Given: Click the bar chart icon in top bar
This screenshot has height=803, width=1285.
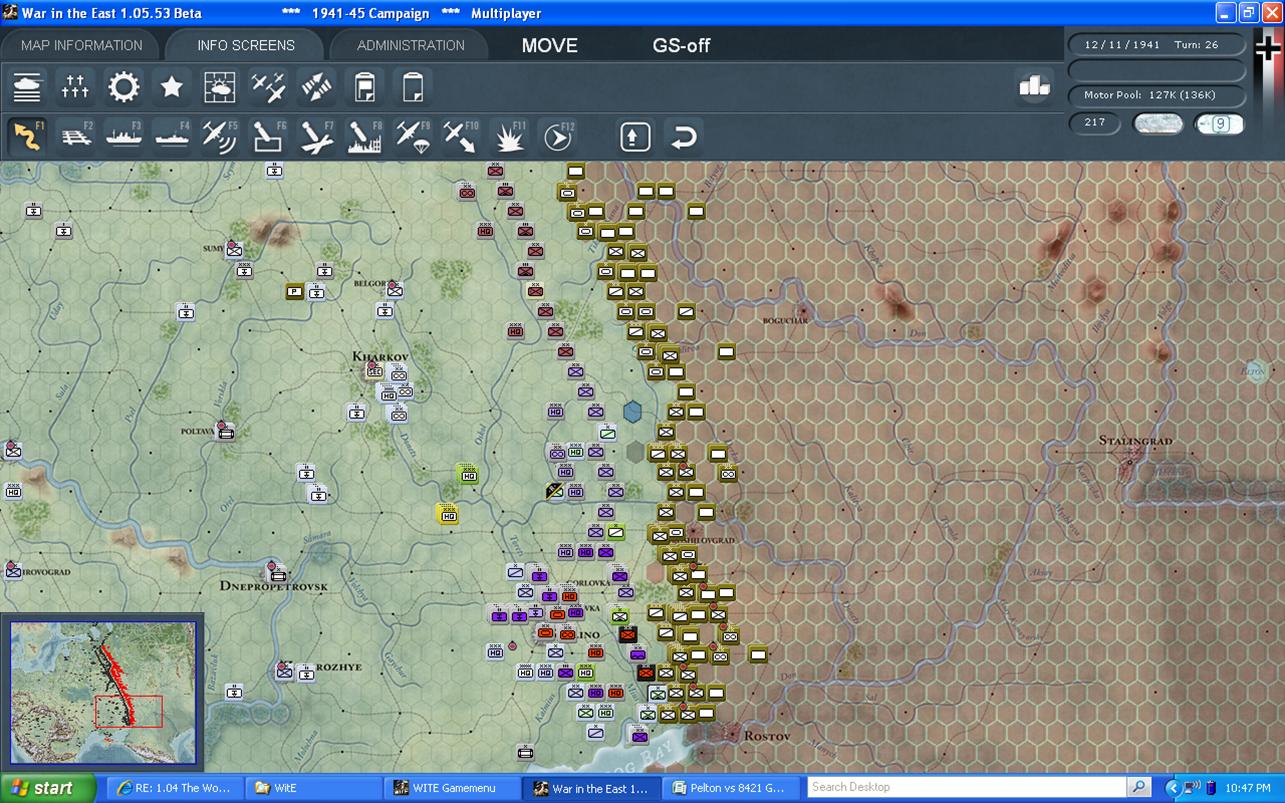Looking at the screenshot, I should click(1034, 86).
